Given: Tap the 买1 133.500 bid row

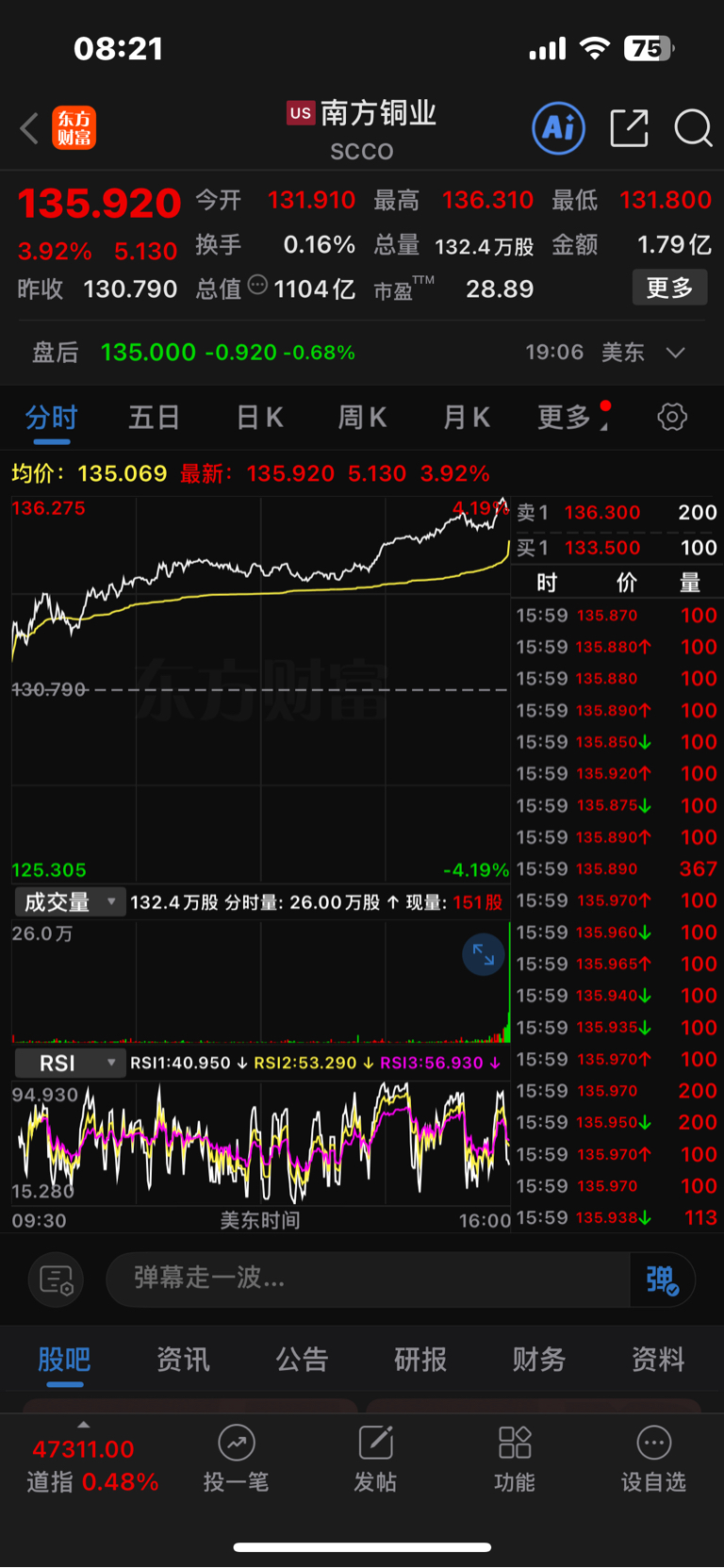Looking at the screenshot, I should pos(617,548).
